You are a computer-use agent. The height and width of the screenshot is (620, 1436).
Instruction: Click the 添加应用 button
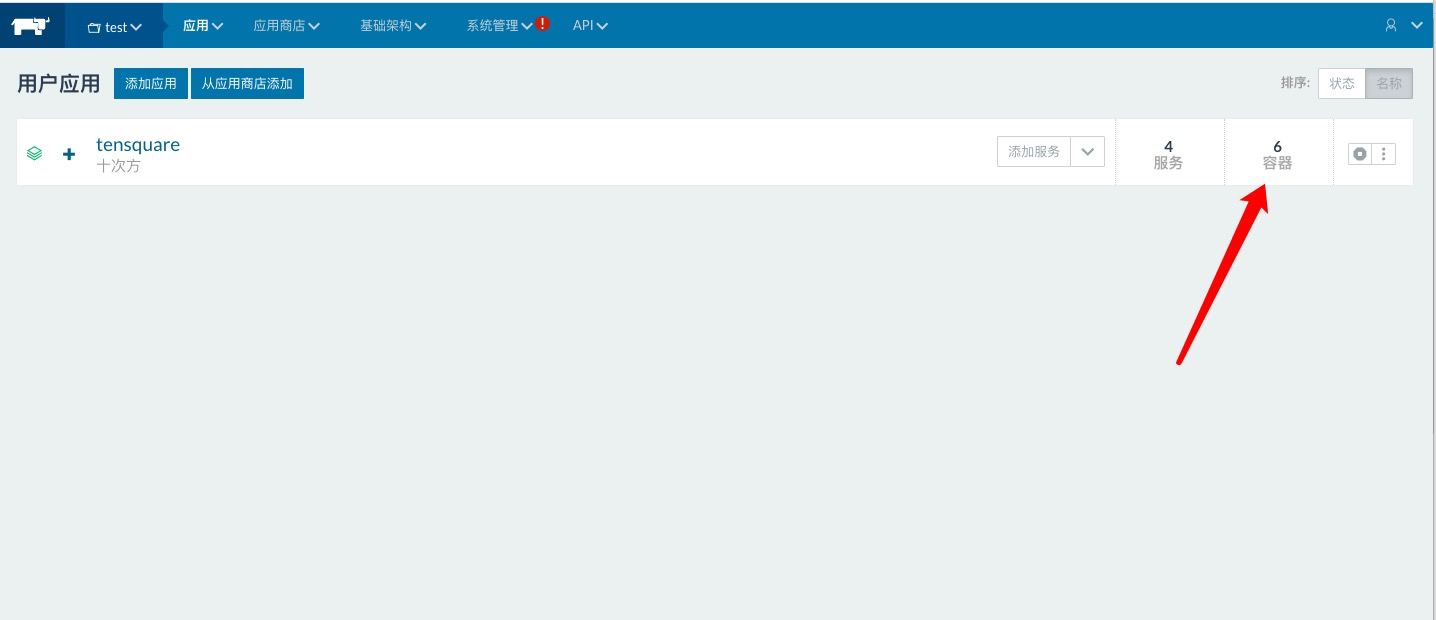point(151,84)
